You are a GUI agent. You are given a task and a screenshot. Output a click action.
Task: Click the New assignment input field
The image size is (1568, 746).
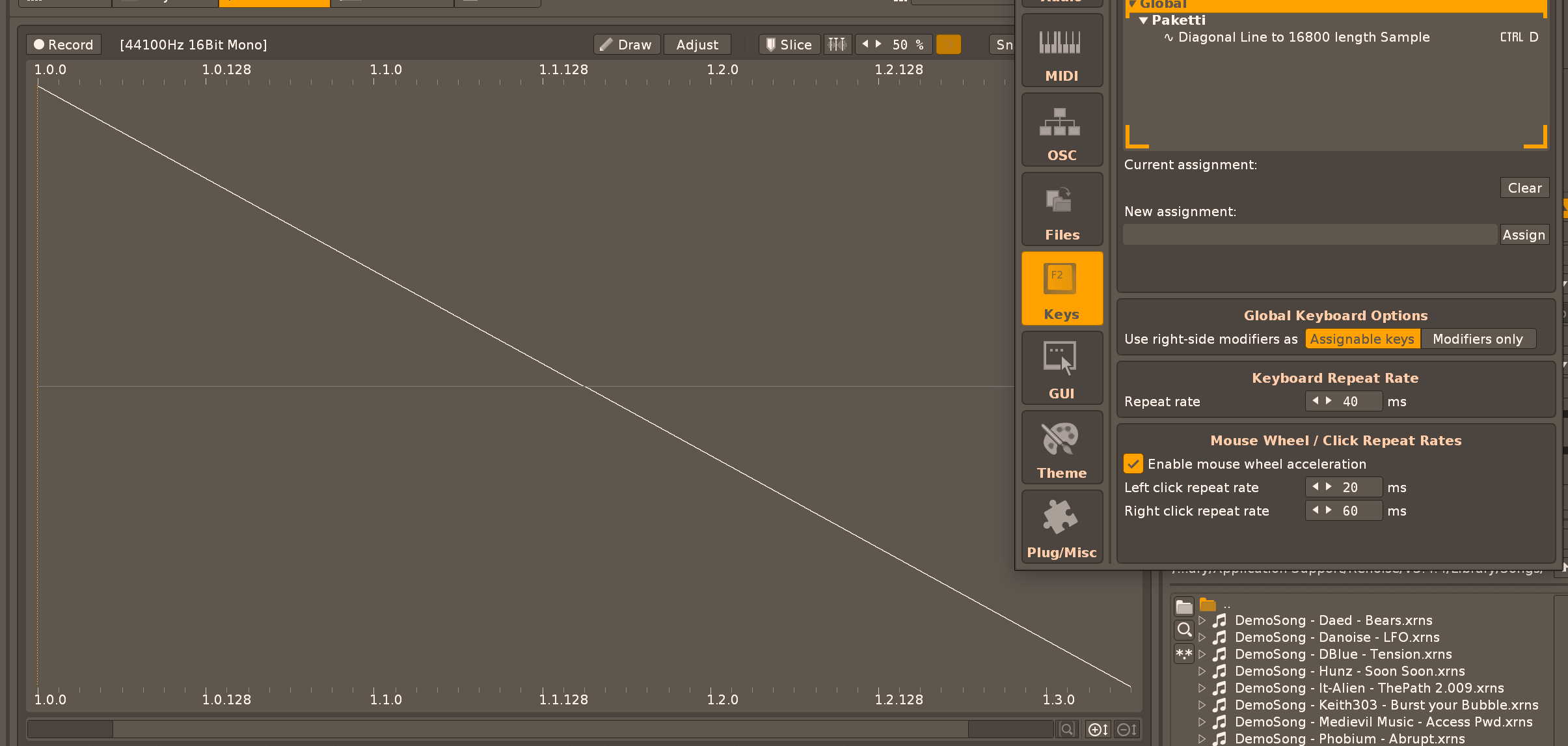tap(1309, 235)
